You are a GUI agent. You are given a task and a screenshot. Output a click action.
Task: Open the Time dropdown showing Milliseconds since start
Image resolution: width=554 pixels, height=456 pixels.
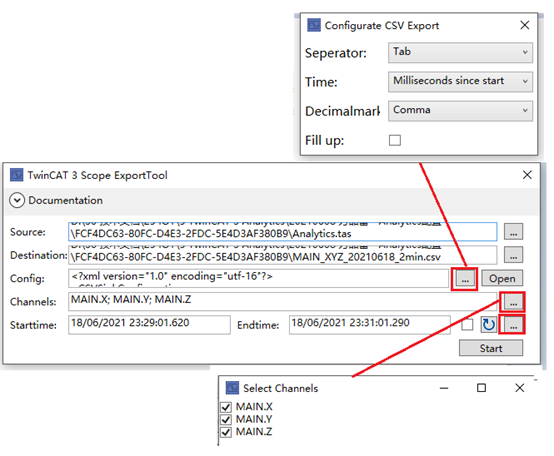tap(460, 82)
